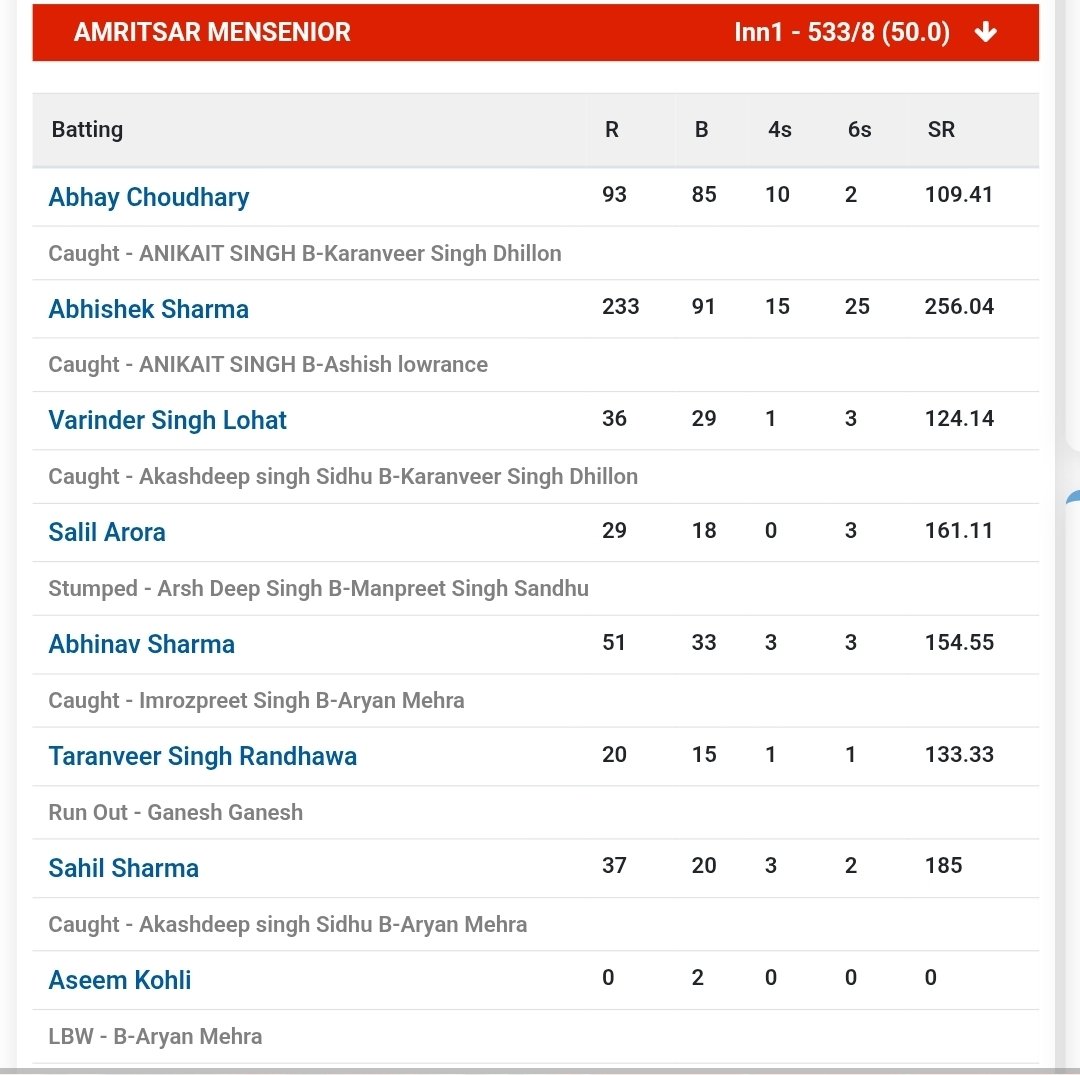Click the R runs column header

pyautogui.click(x=612, y=129)
